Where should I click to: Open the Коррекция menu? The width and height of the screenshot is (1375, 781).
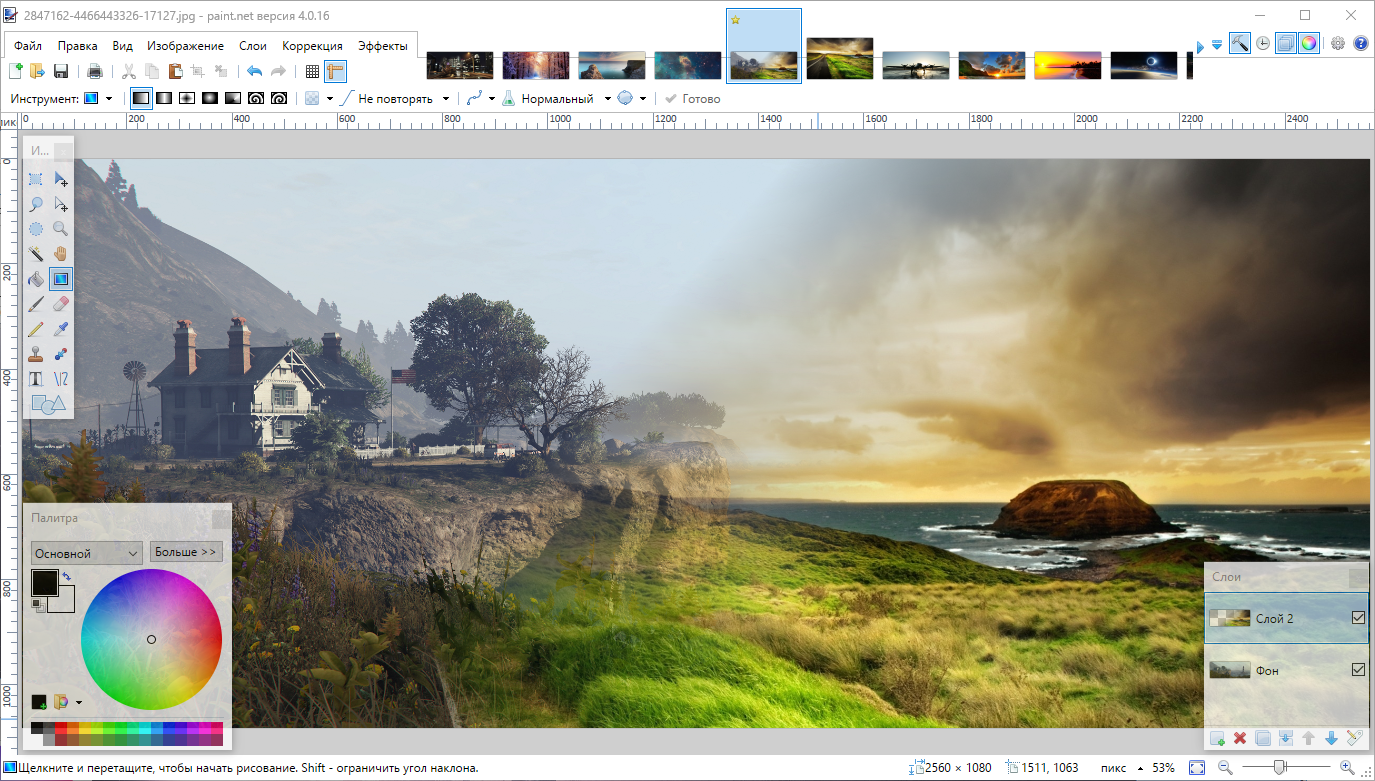[x=312, y=46]
